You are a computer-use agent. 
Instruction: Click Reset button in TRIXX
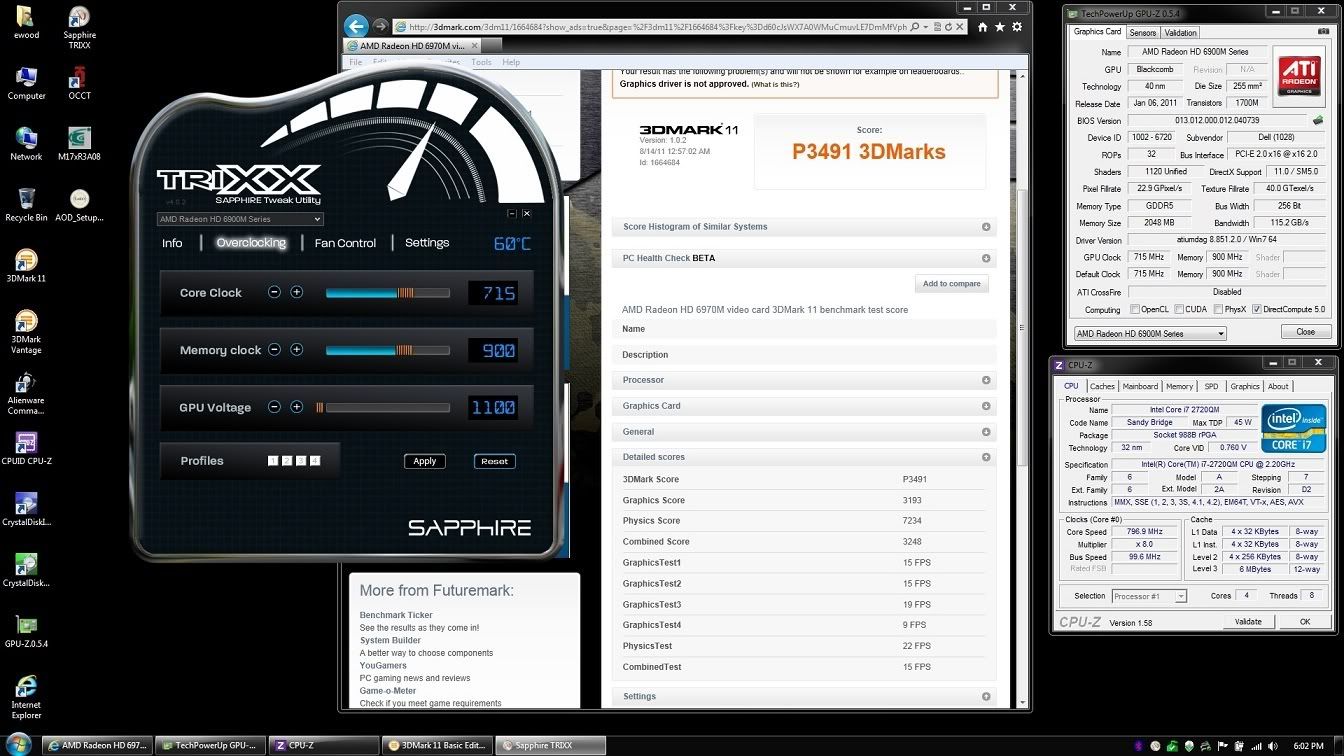(x=494, y=461)
